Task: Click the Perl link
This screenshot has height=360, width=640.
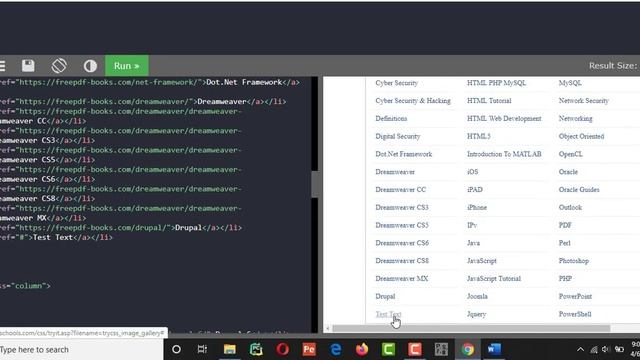Action: point(564,243)
